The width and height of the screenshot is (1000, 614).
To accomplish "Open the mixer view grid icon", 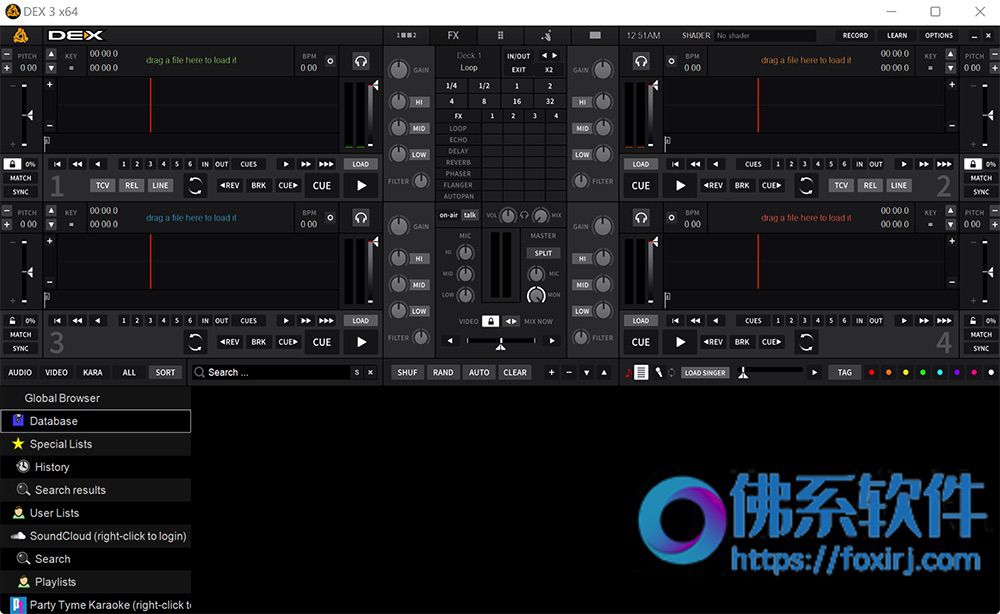I will [501, 35].
